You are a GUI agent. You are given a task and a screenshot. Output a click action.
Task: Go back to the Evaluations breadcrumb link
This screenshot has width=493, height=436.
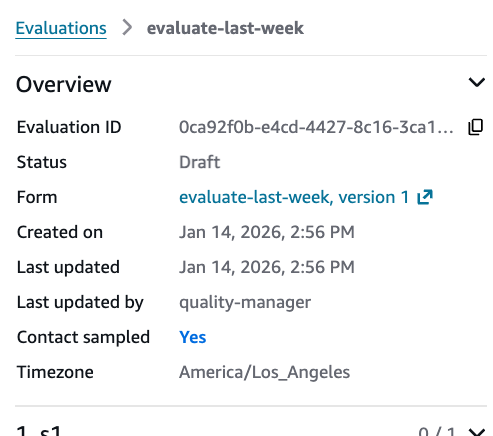[x=61, y=28]
